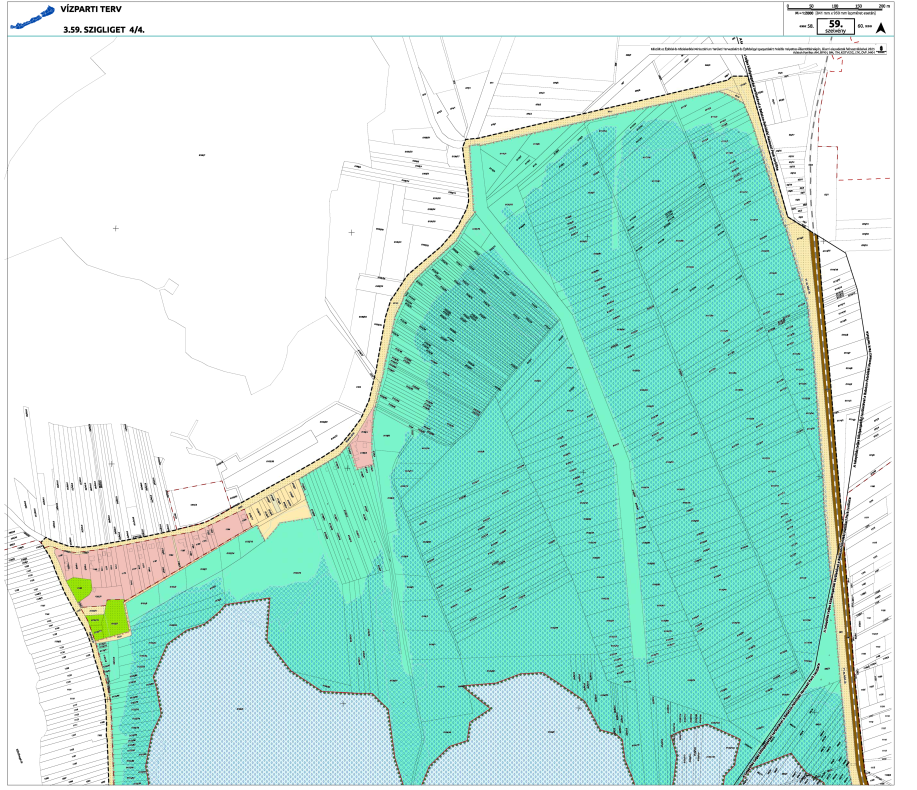Select the beige parcel block near pink zone
Screen dimensions: 917x790
[278, 503]
